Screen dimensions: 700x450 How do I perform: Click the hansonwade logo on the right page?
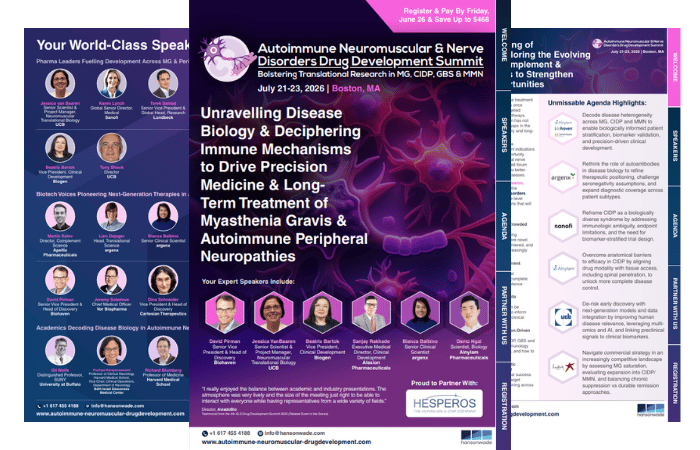coord(650,410)
